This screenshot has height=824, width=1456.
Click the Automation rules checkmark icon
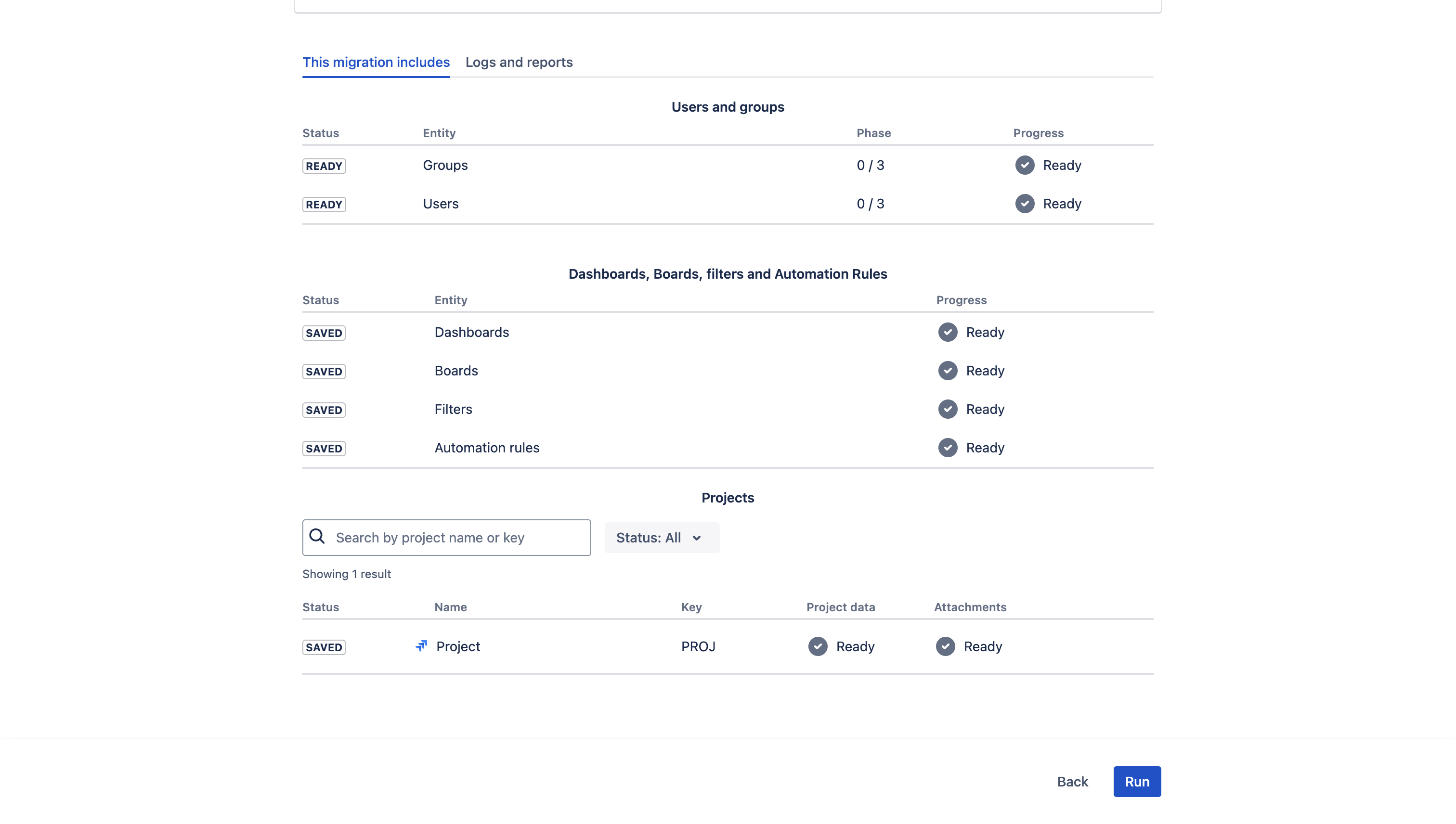948,448
